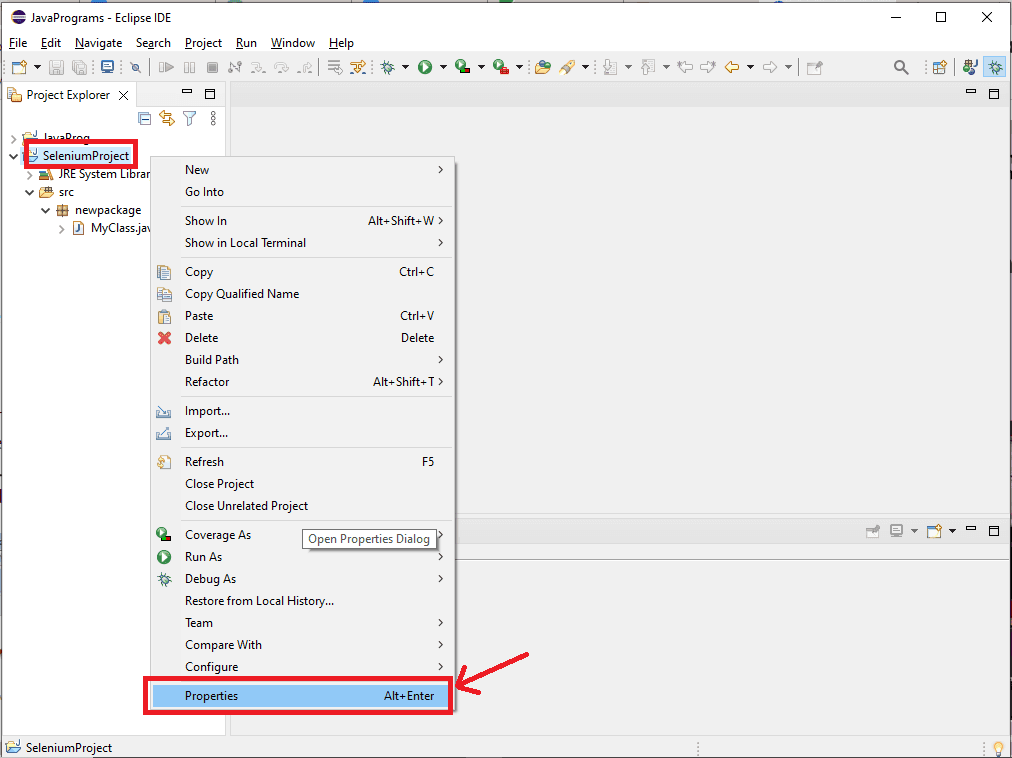
Task: Toggle Link with Editor in Project Explorer
Action: [x=167, y=118]
